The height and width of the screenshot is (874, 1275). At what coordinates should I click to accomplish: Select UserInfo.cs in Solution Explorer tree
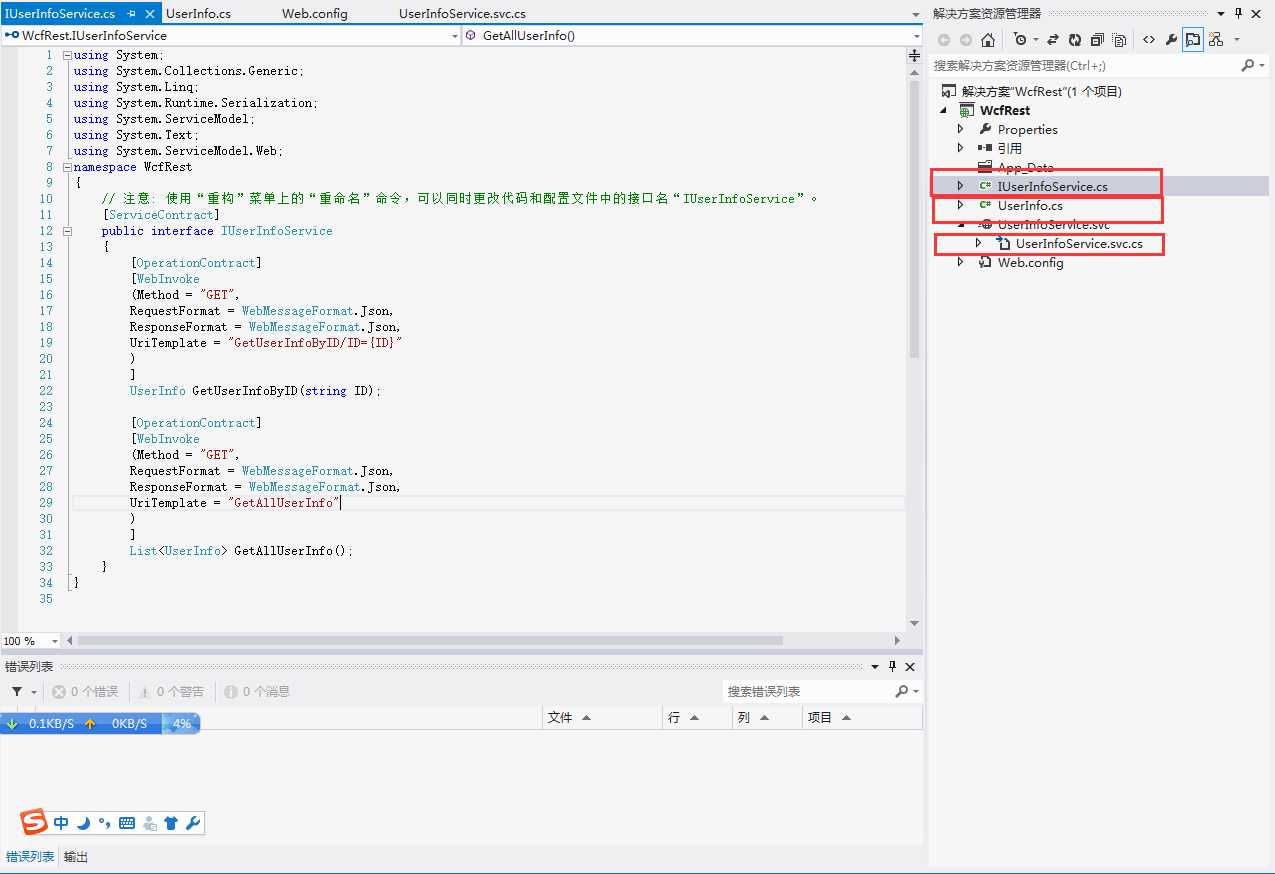tap(1030, 205)
